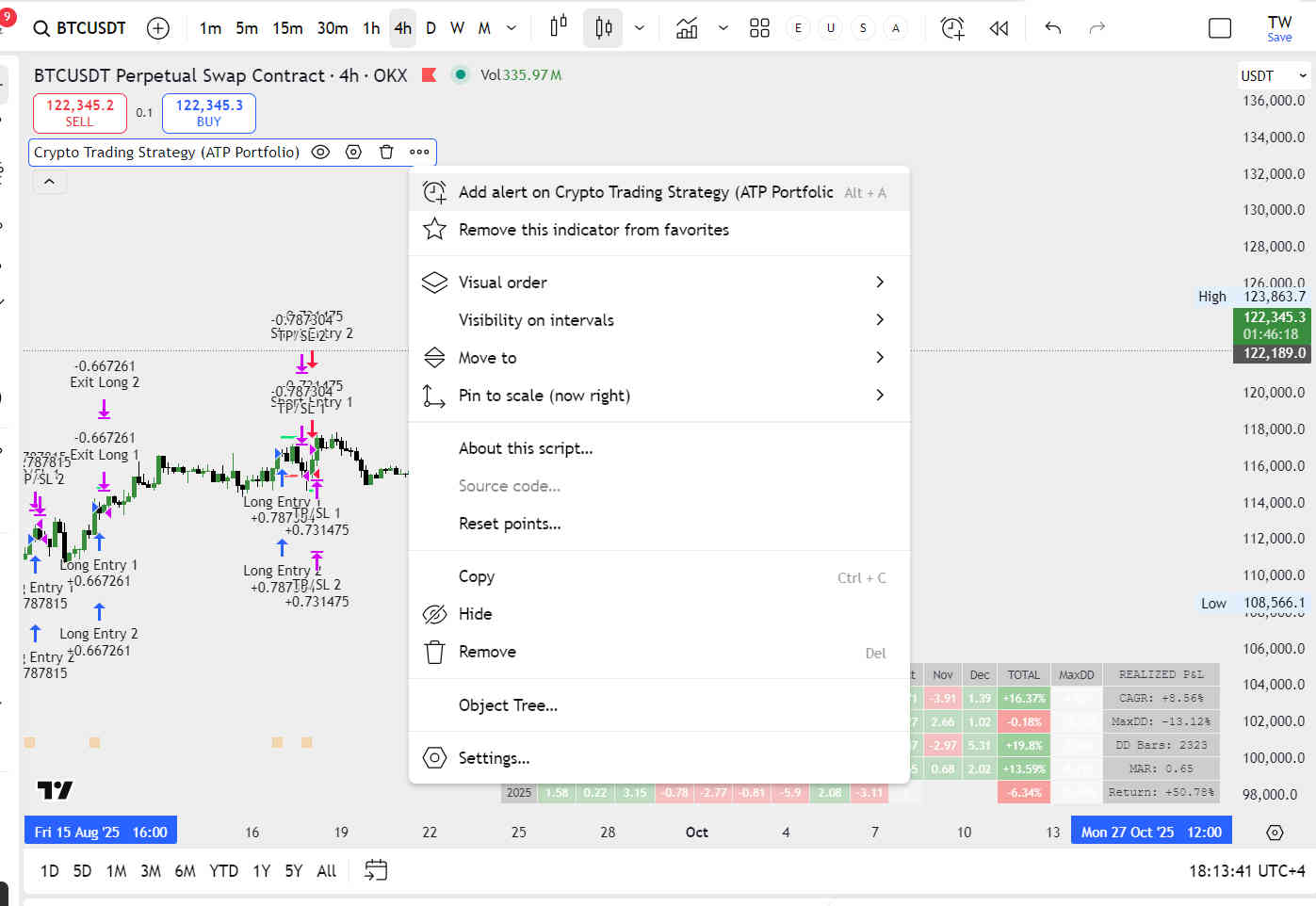Viewport: 1316px width, 906px height.
Task: Save the chart layout TW
Action: 1279,28
